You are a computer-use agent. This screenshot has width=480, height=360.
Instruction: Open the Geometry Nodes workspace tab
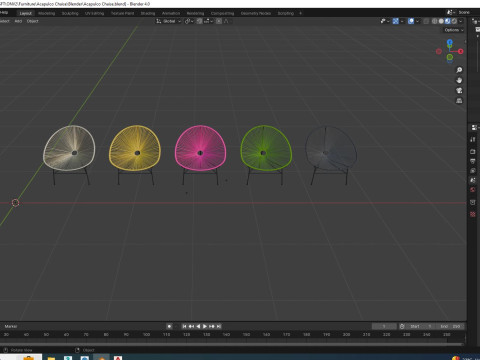tap(256, 13)
